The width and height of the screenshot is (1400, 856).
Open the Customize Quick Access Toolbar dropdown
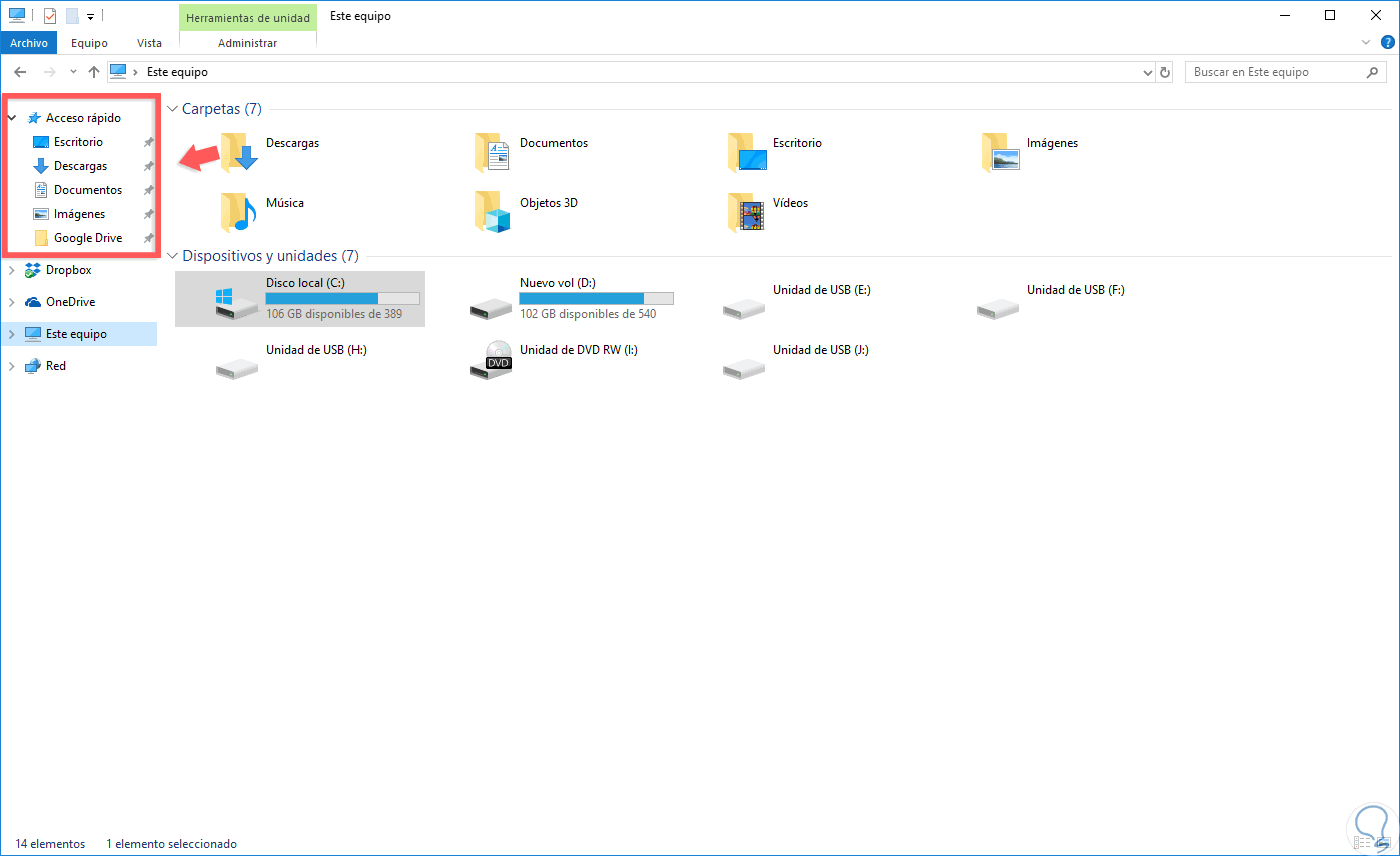(x=90, y=17)
